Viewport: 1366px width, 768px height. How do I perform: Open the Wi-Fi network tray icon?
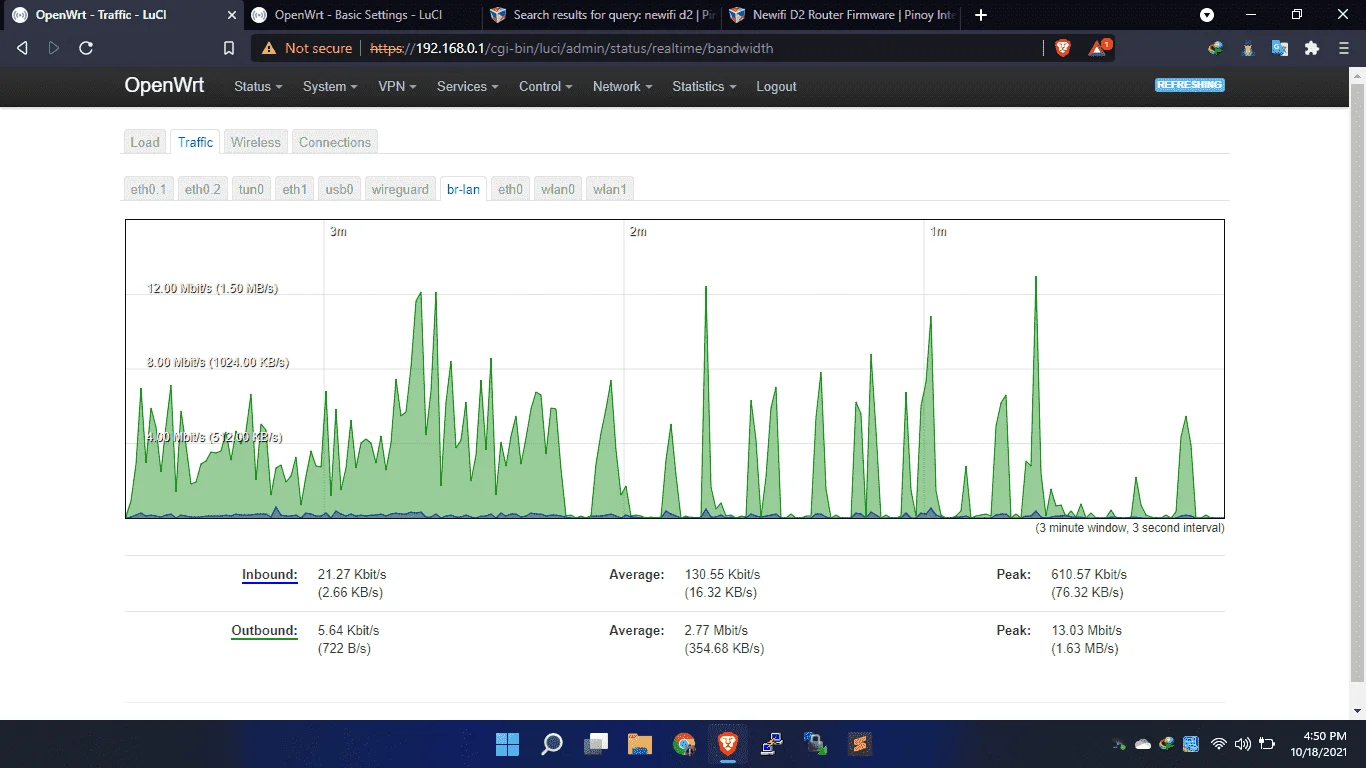(1218, 744)
